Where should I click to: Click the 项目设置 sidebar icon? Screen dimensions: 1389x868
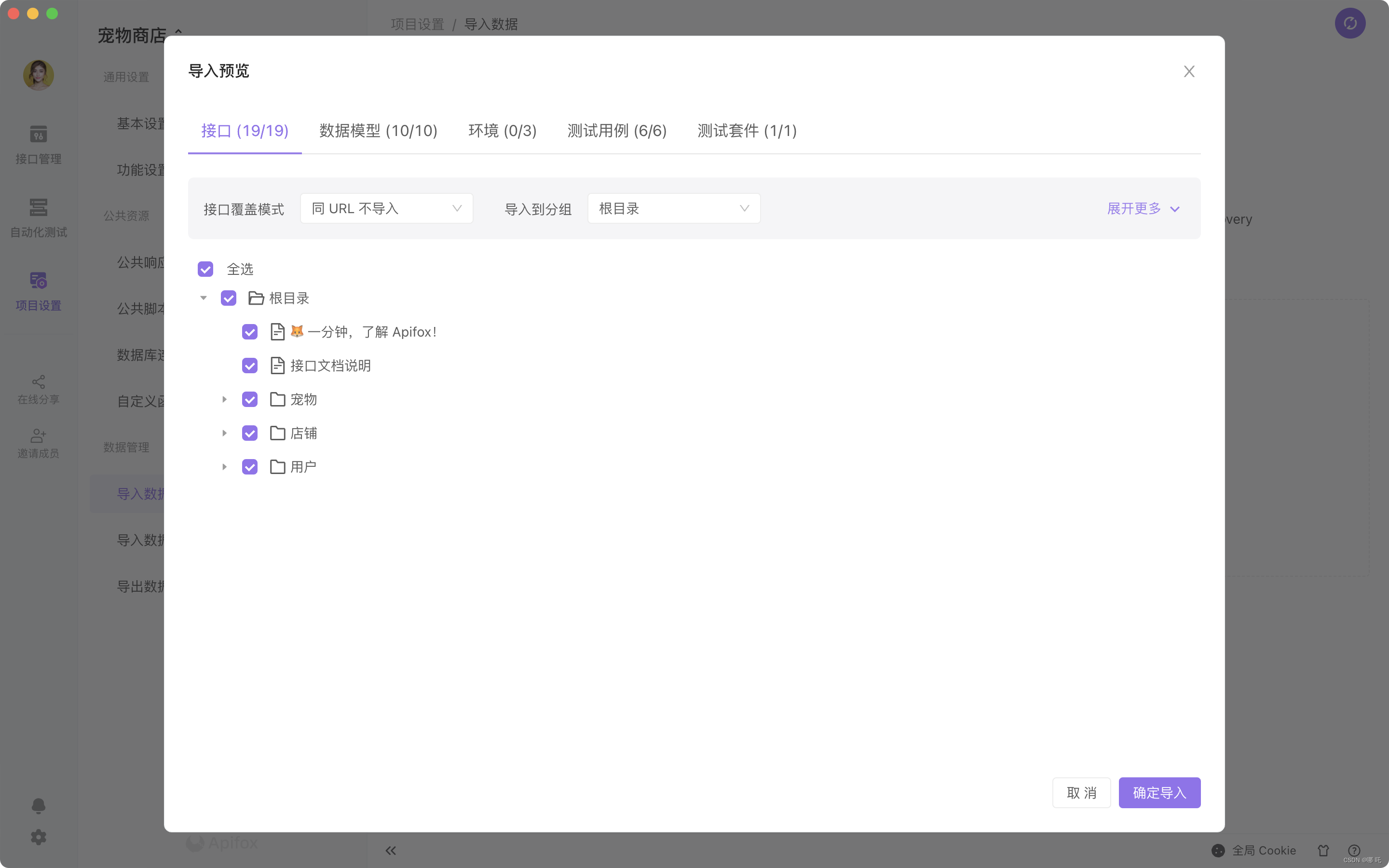coord(38,289)
